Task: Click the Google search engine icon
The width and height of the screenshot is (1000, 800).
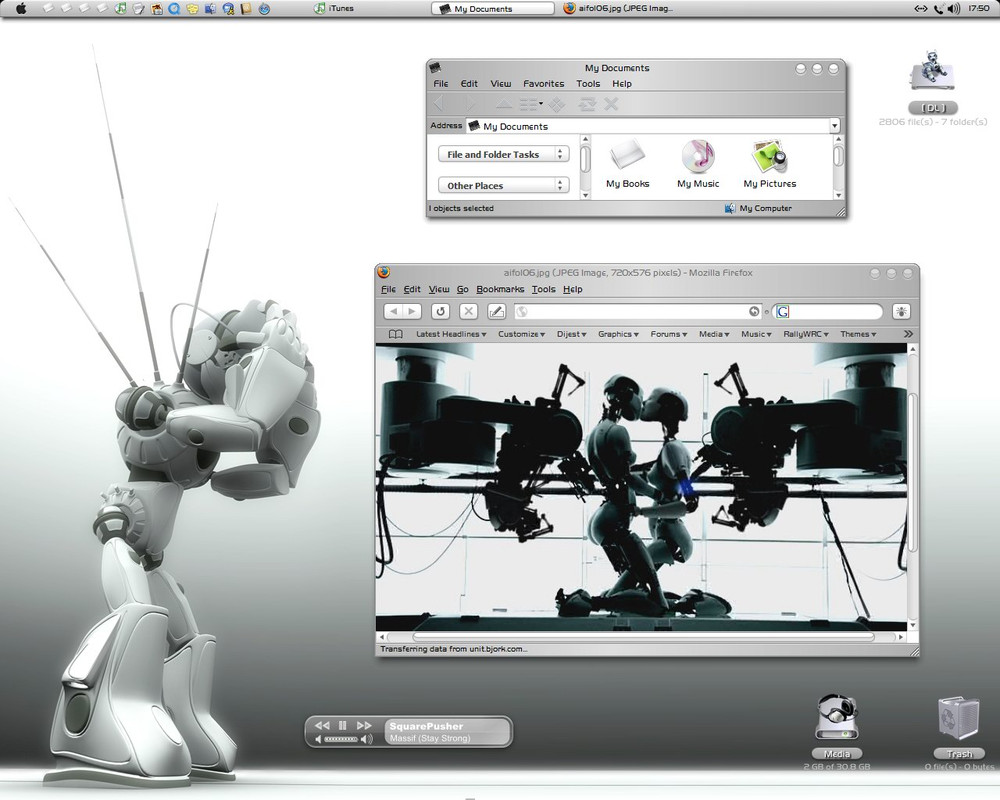Action: click(x=783, y=311)
